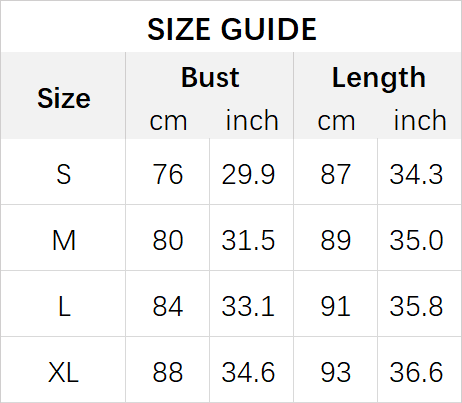Select the M size row label
The height and width of the screenshot is (403, 462).
64,240
